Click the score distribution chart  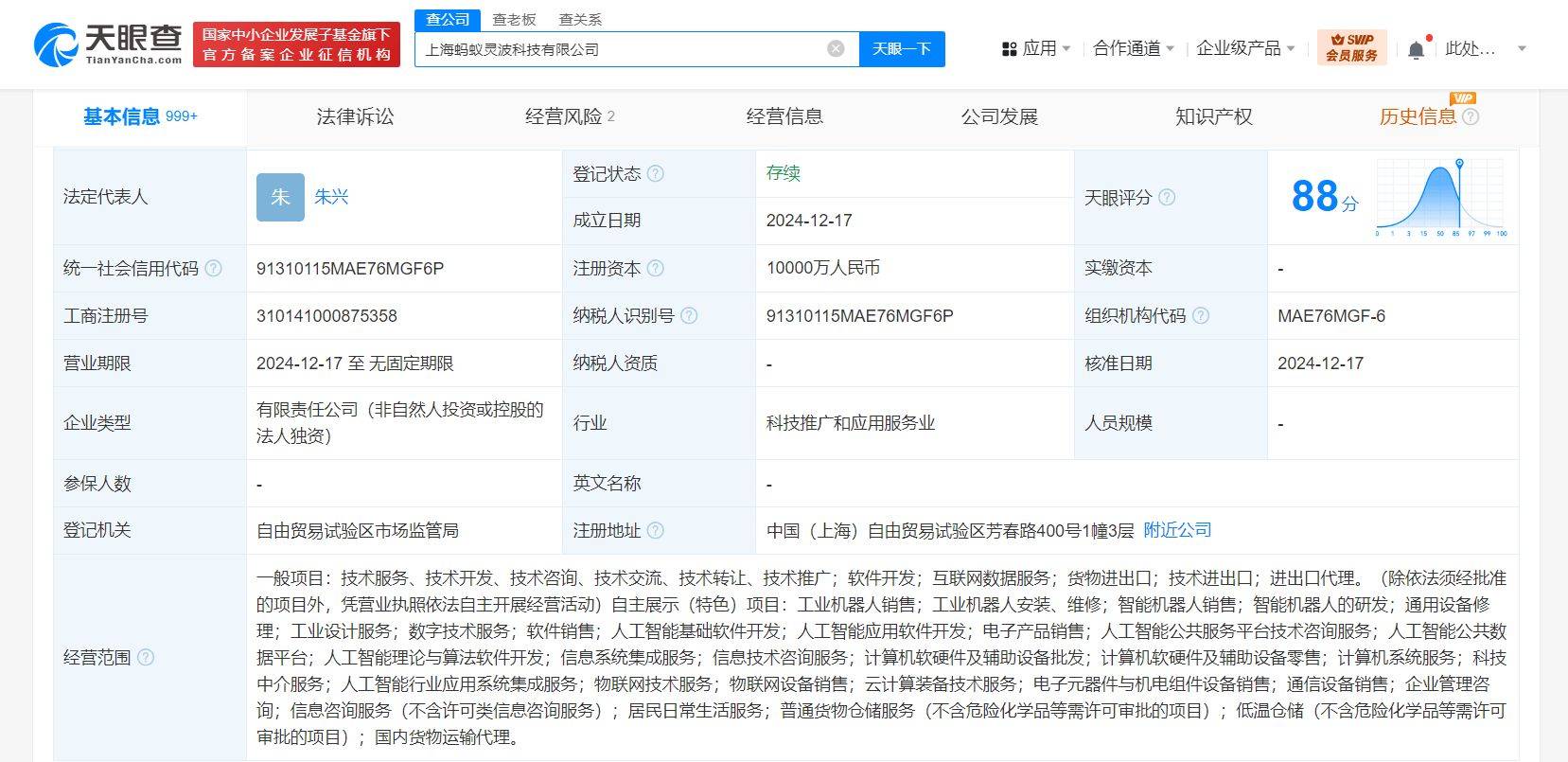pyautogui.click(x=1441, y=197)
